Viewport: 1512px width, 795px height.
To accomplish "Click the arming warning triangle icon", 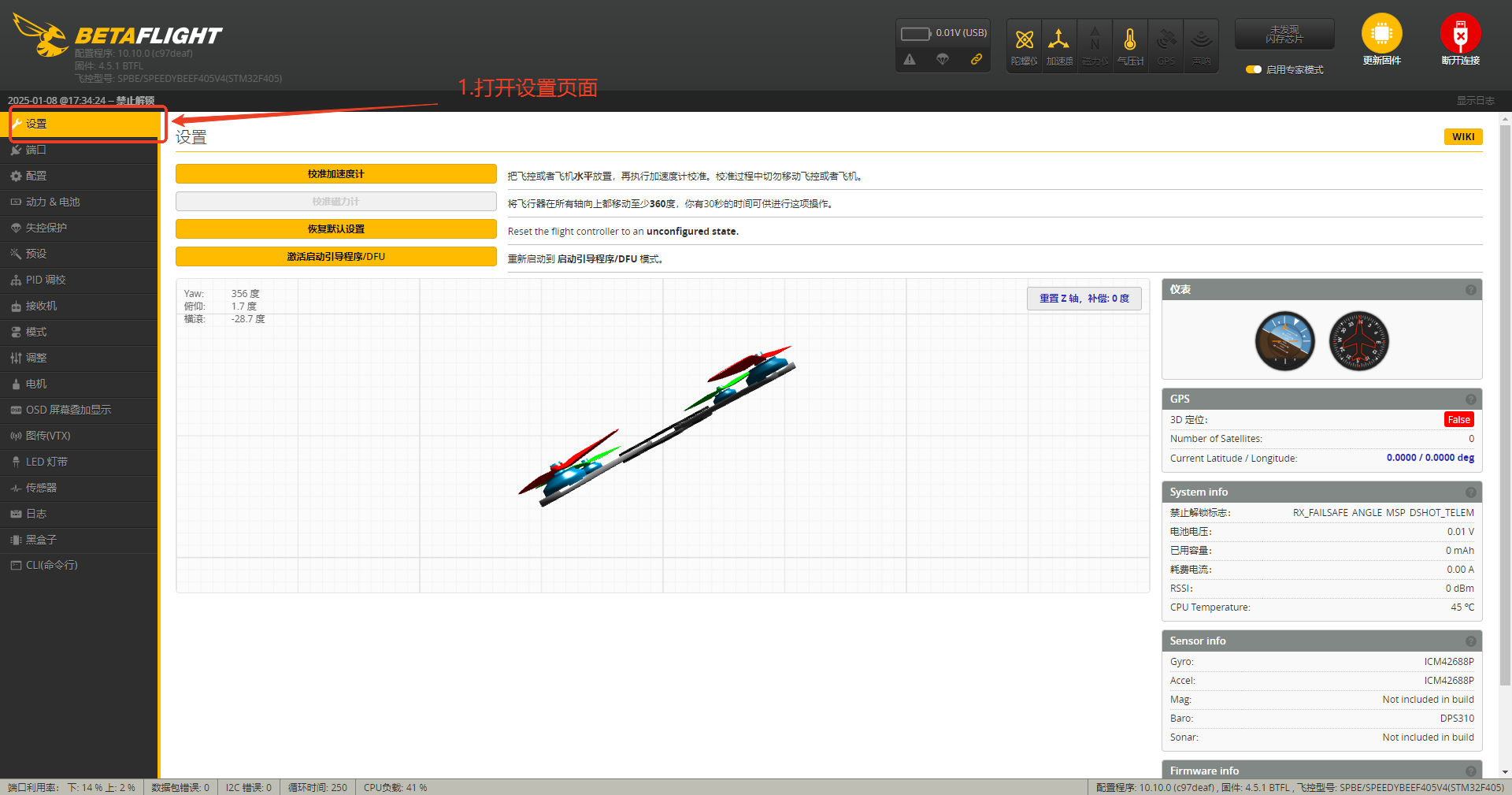I will 910,59.
